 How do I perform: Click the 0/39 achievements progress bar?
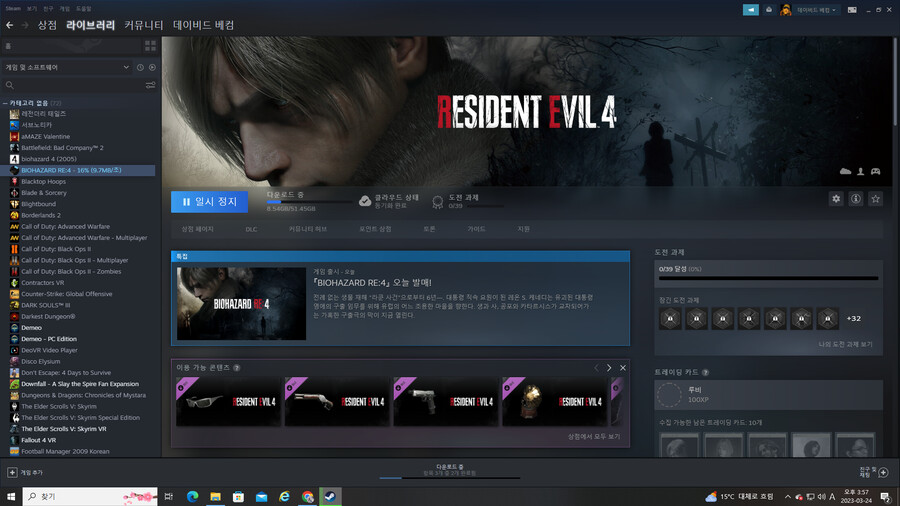point(768,278)
